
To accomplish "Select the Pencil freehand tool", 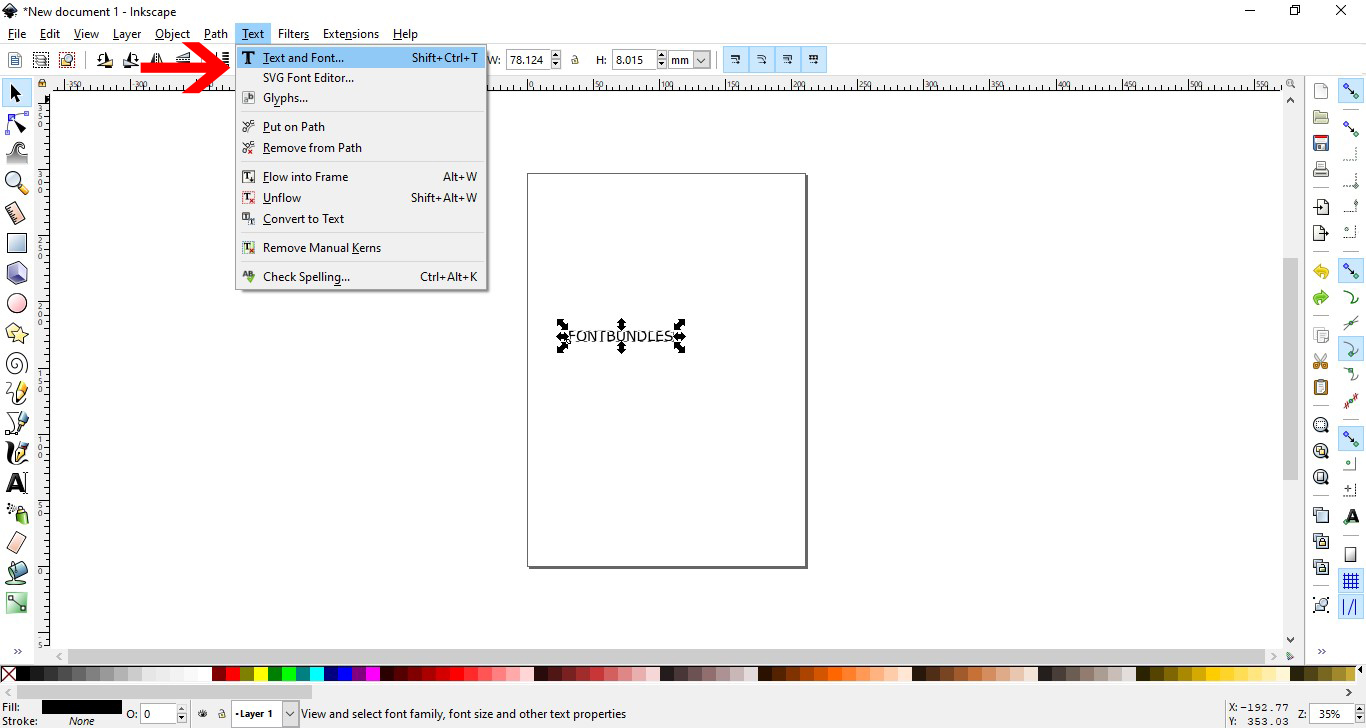I will click(16, 393).
